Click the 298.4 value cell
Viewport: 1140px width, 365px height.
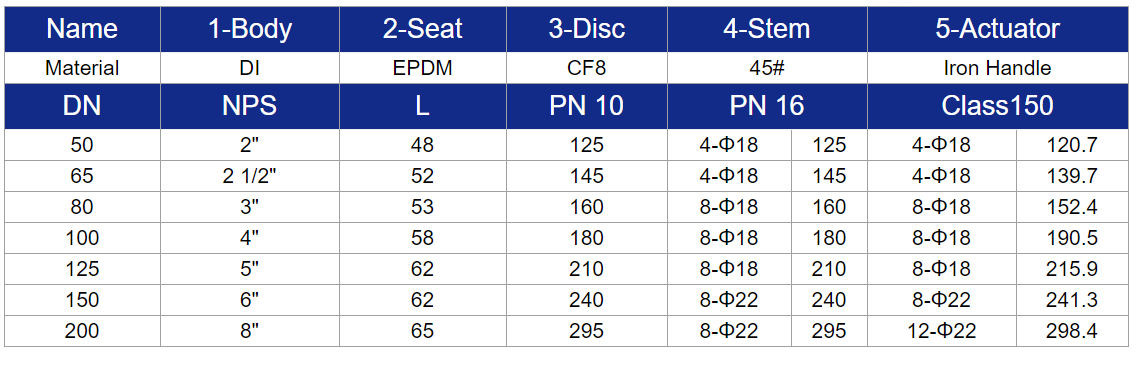(1072, 332)
